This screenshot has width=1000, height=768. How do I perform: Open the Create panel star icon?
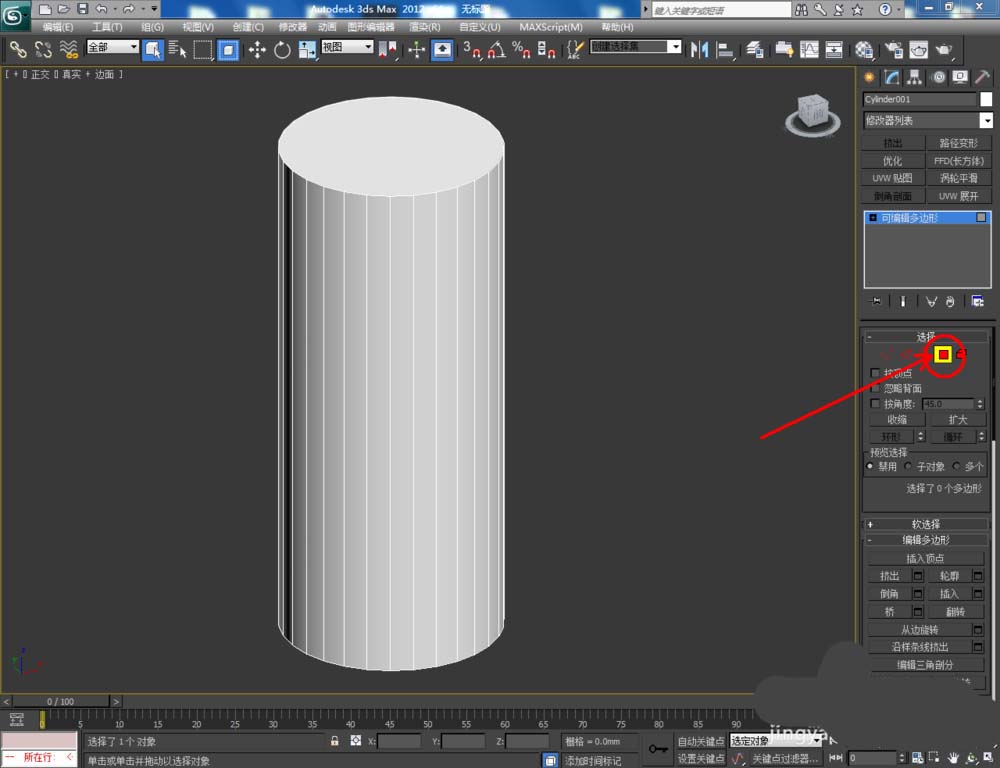coord(868,78)
